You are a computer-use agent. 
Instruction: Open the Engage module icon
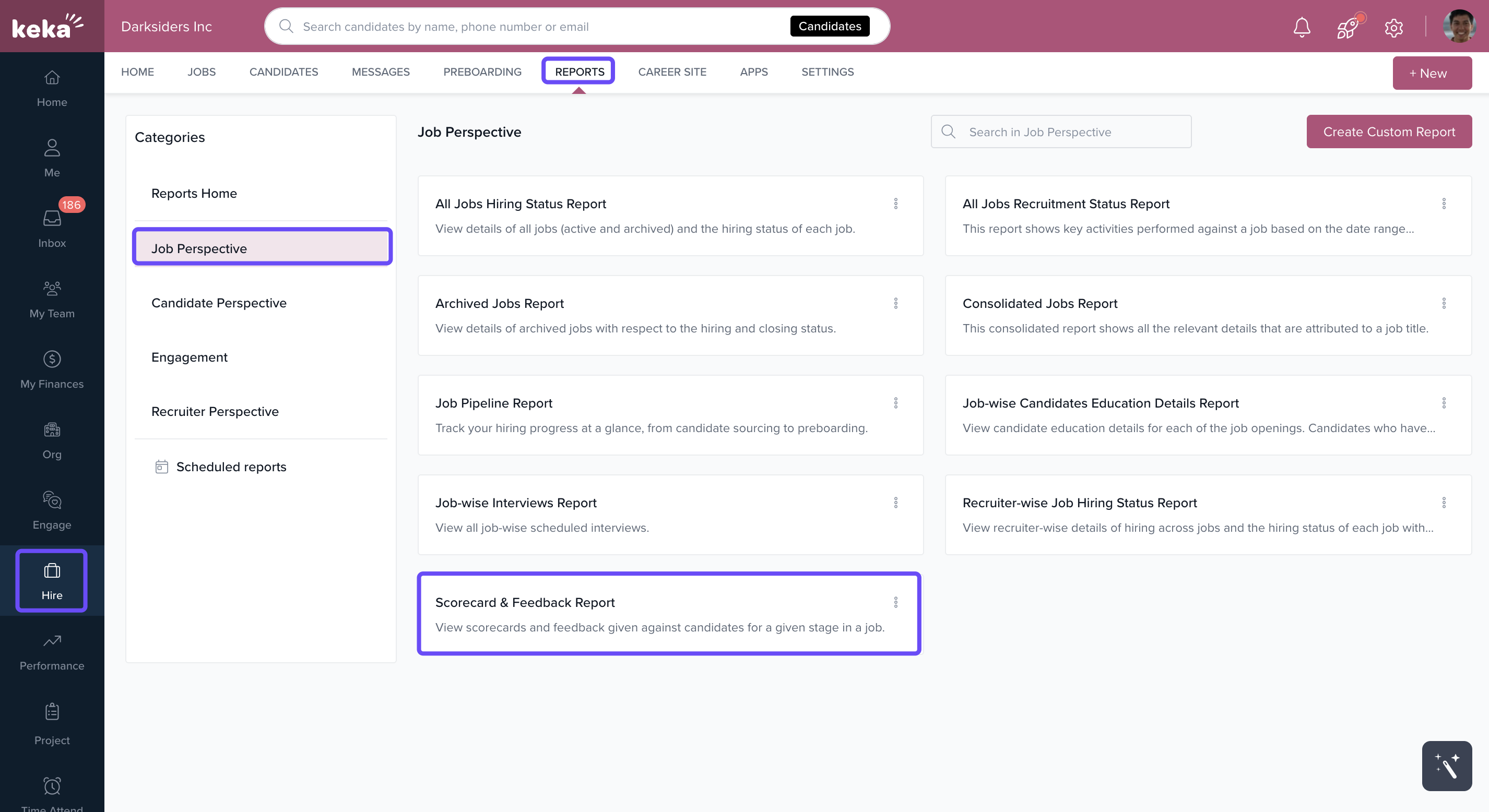[x=52, y=510]
